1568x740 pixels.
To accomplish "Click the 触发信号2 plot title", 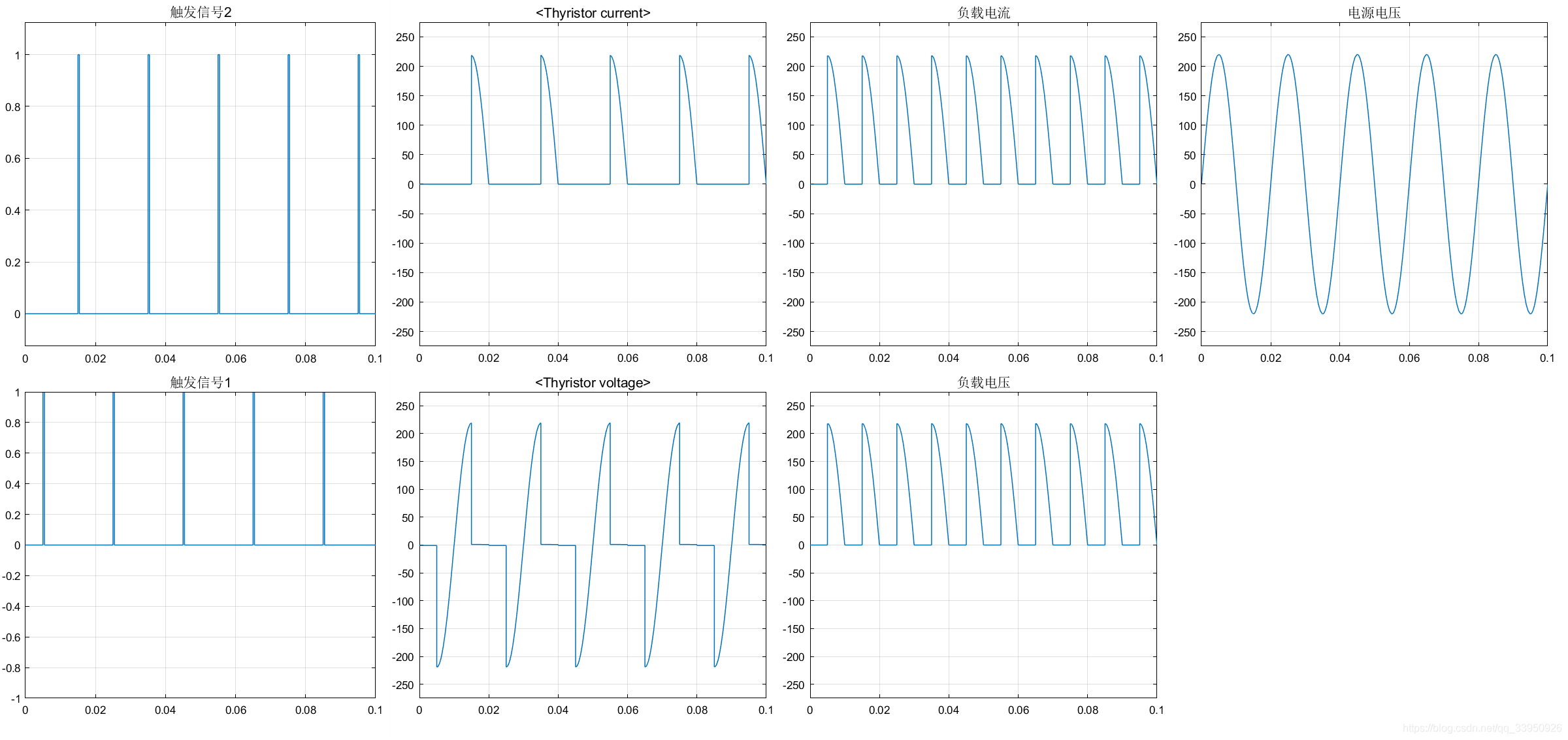I will click(201, 12).
